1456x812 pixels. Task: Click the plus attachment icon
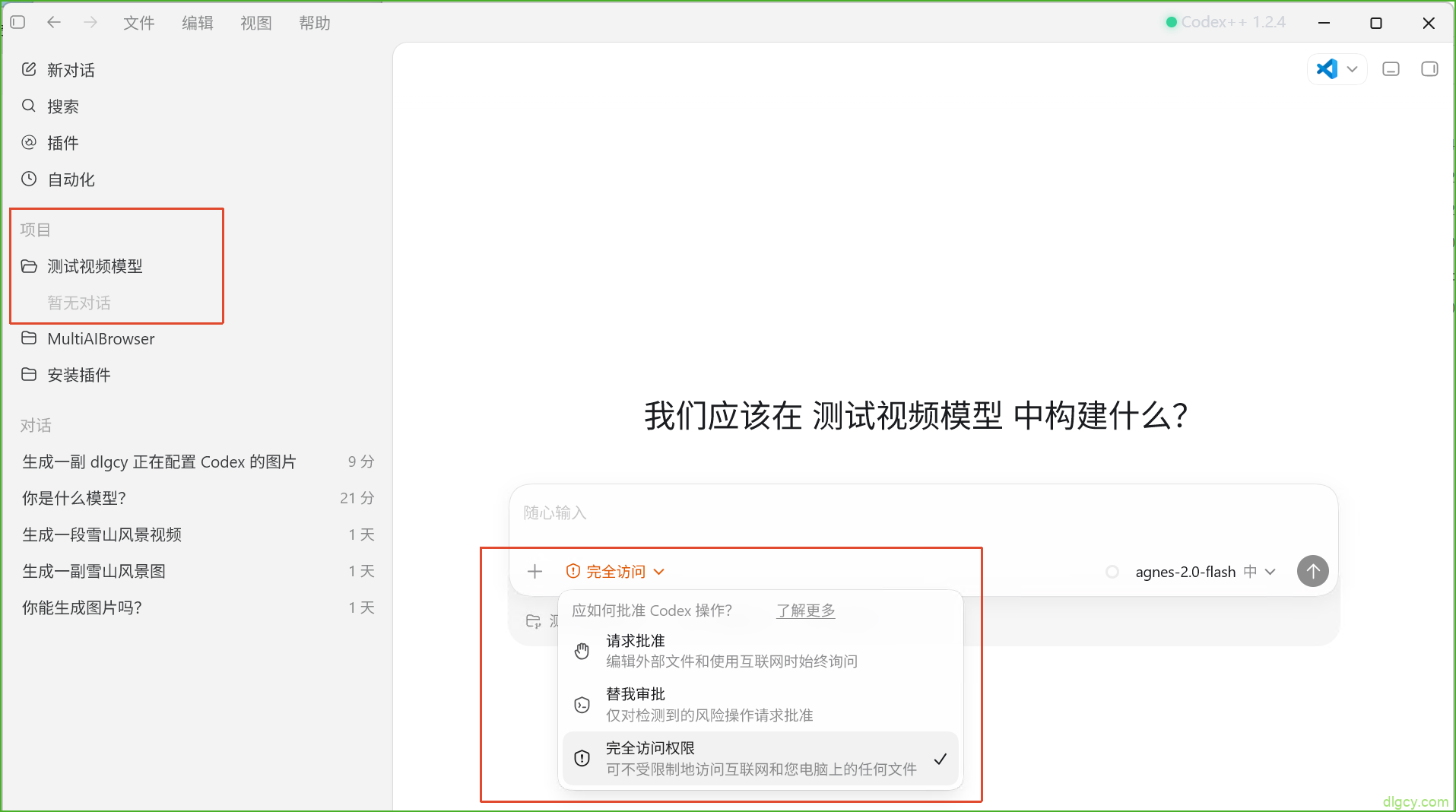tap(535, 571)
